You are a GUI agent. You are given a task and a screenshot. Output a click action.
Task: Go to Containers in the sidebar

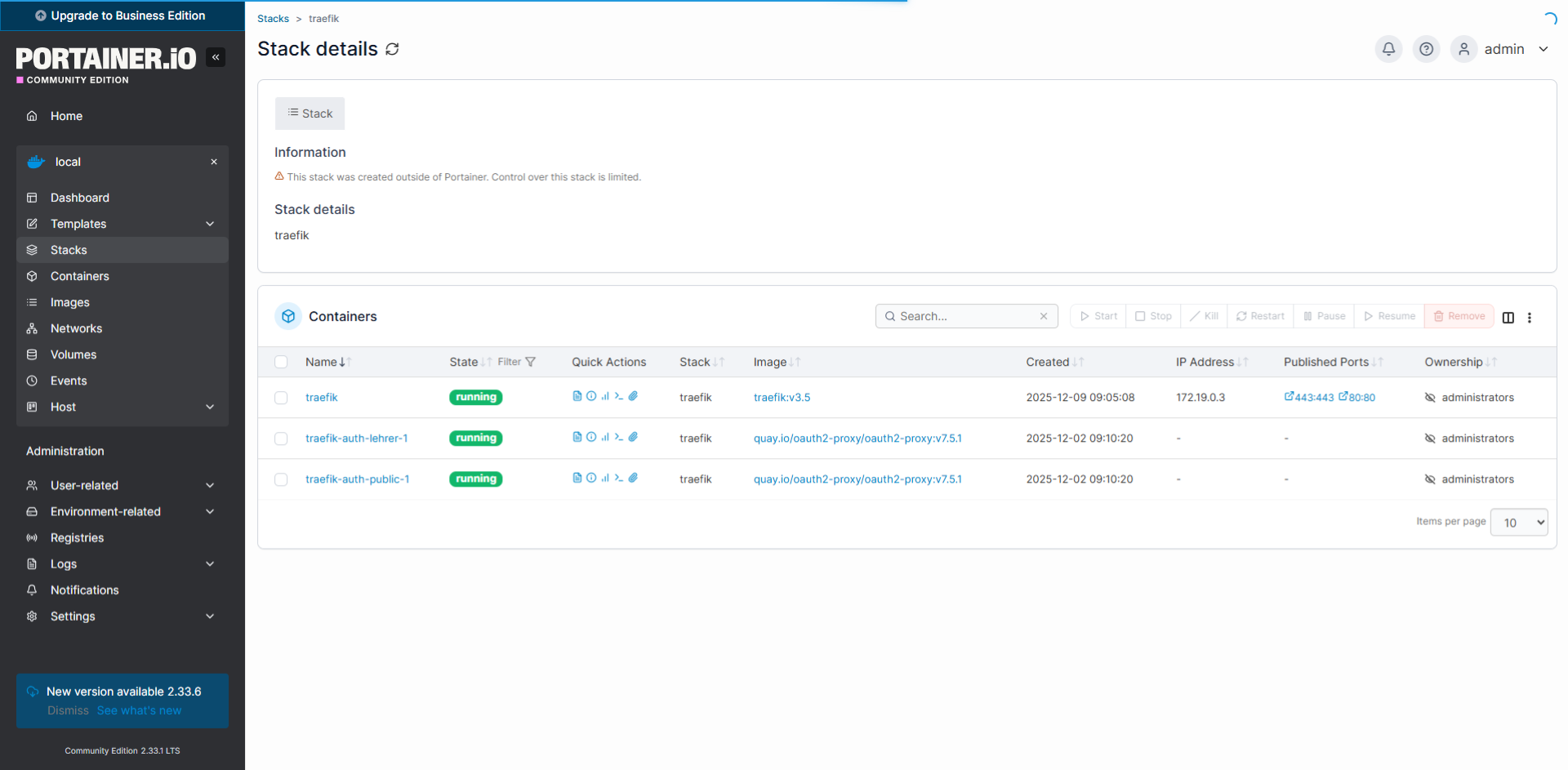click(x=80, y=276)
